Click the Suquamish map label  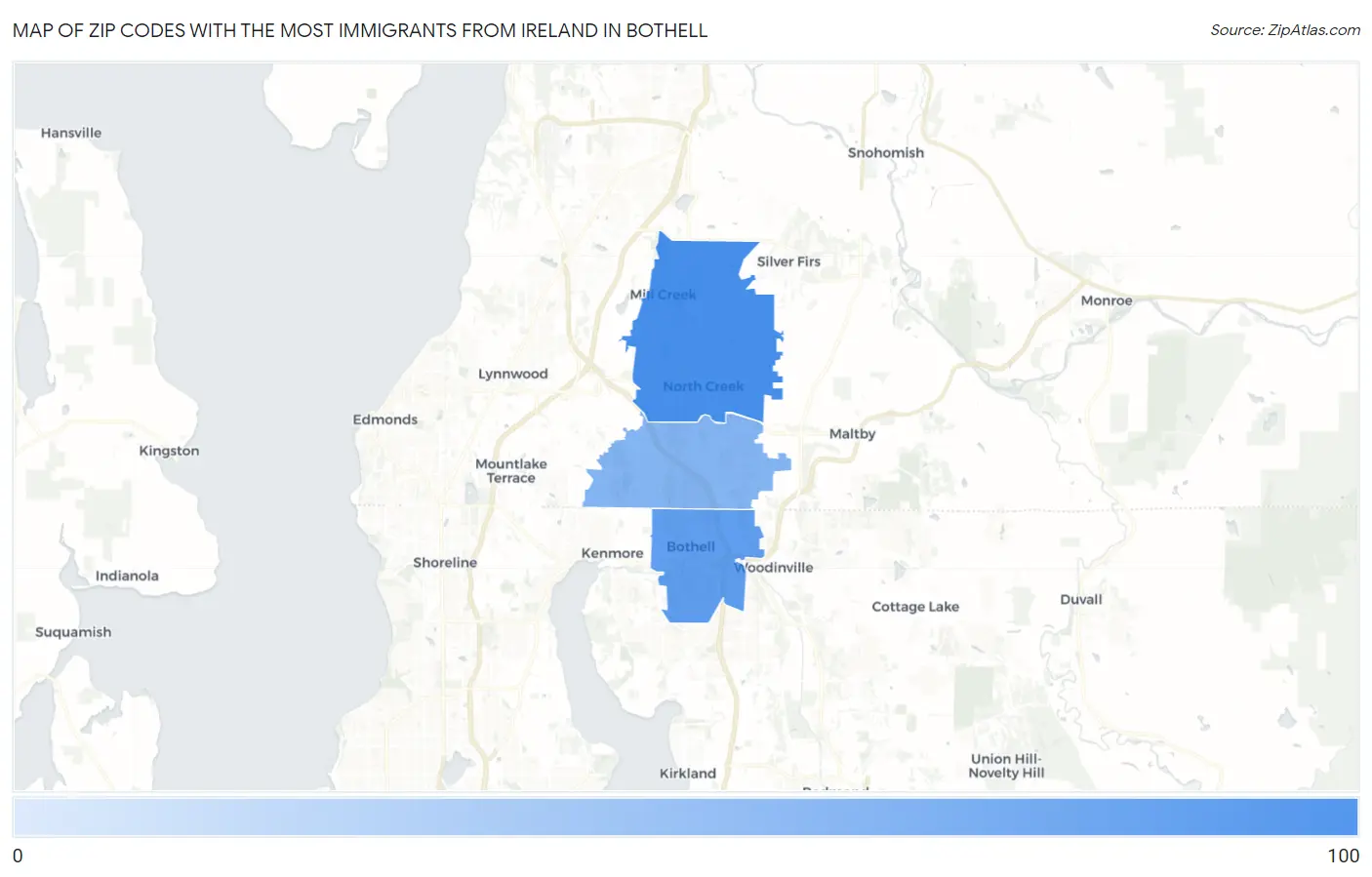73,632
